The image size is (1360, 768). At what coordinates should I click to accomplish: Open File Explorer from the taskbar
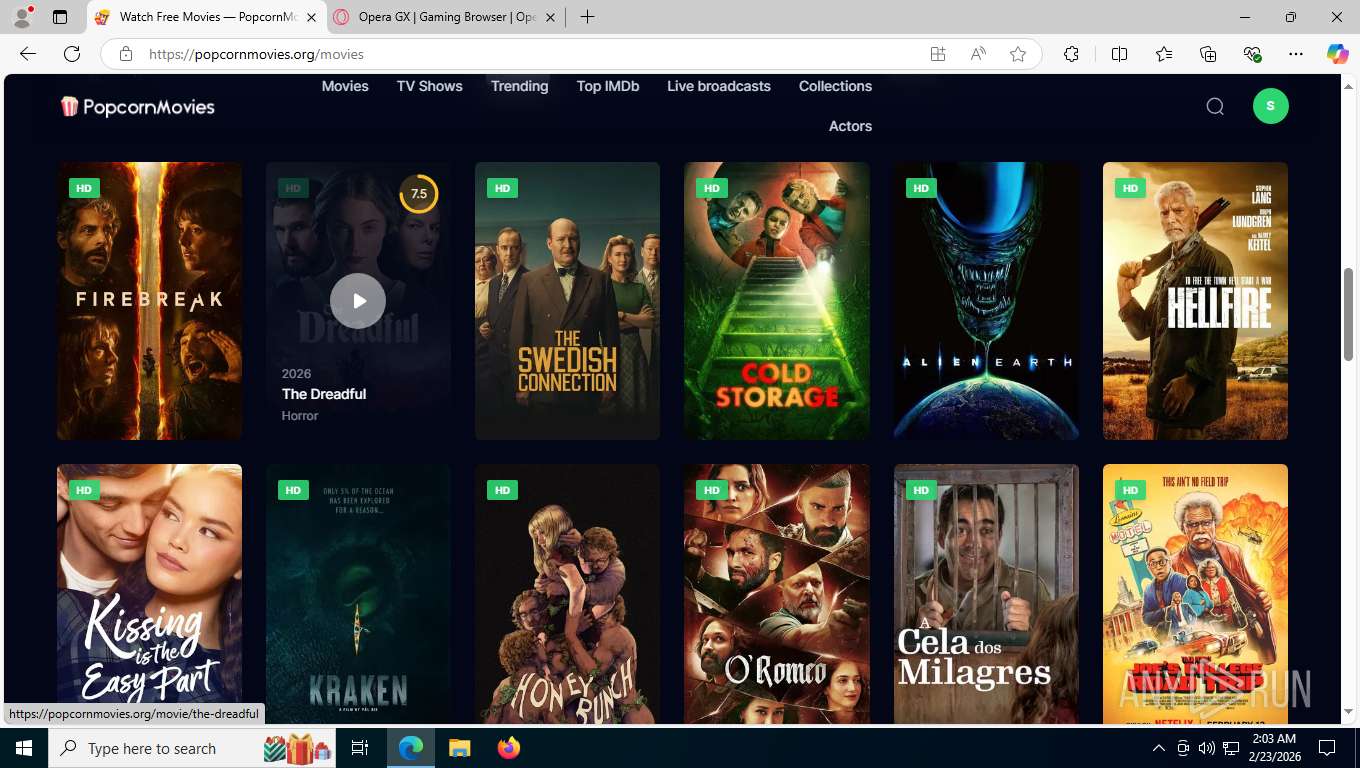[x=460, y=748]
